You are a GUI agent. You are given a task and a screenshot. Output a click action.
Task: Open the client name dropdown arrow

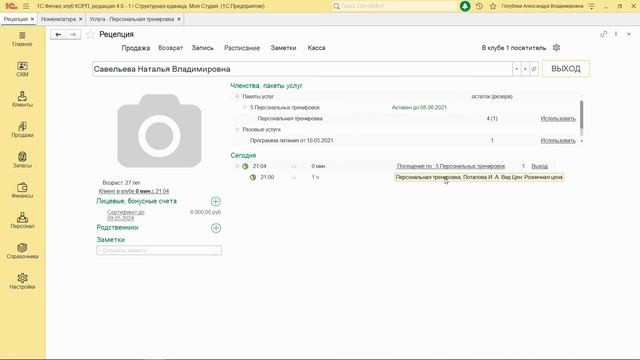[x=516, y=69]
